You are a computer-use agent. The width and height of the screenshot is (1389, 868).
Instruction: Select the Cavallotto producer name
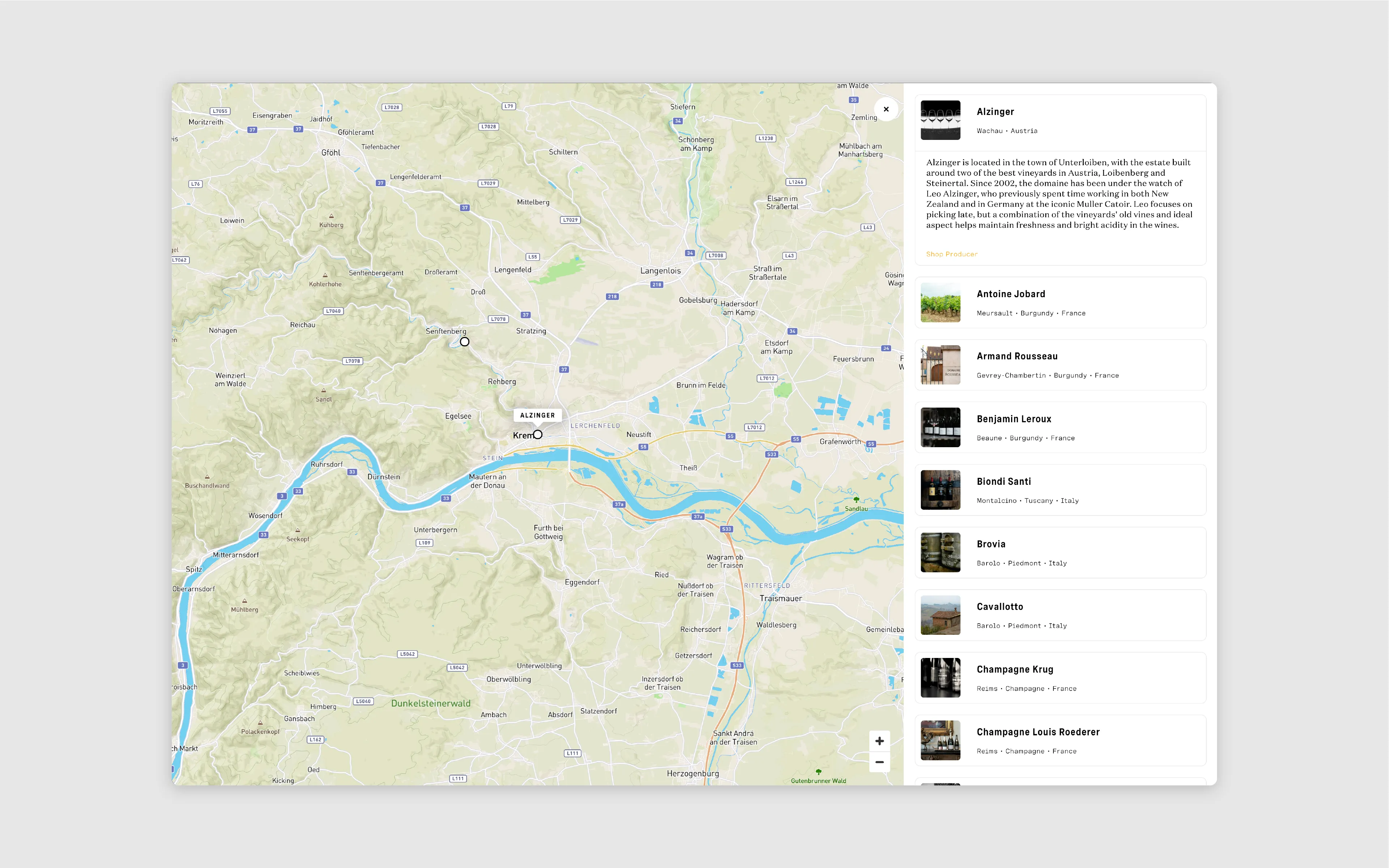pos(1000,607)
